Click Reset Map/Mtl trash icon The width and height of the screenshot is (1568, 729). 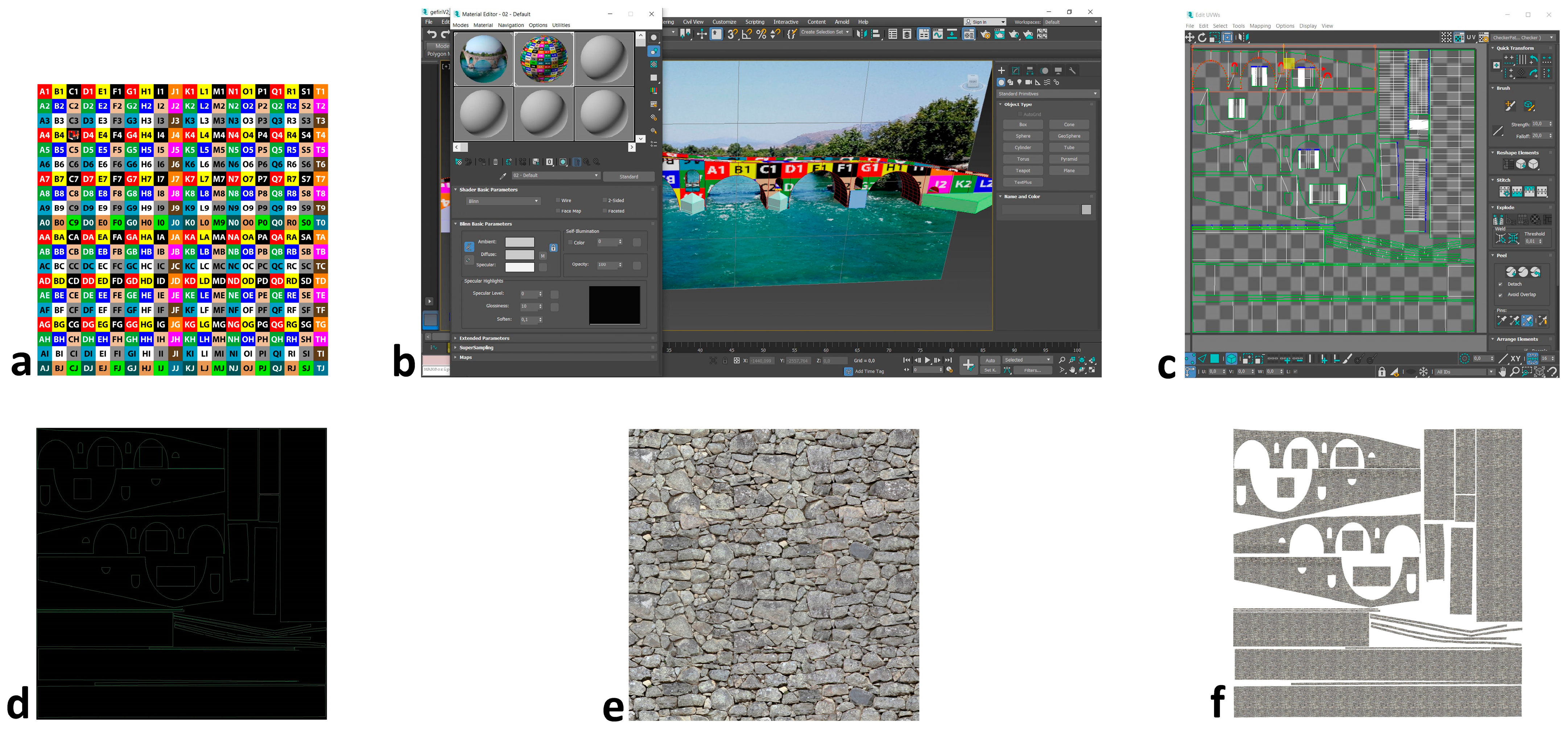click(495, 162)
